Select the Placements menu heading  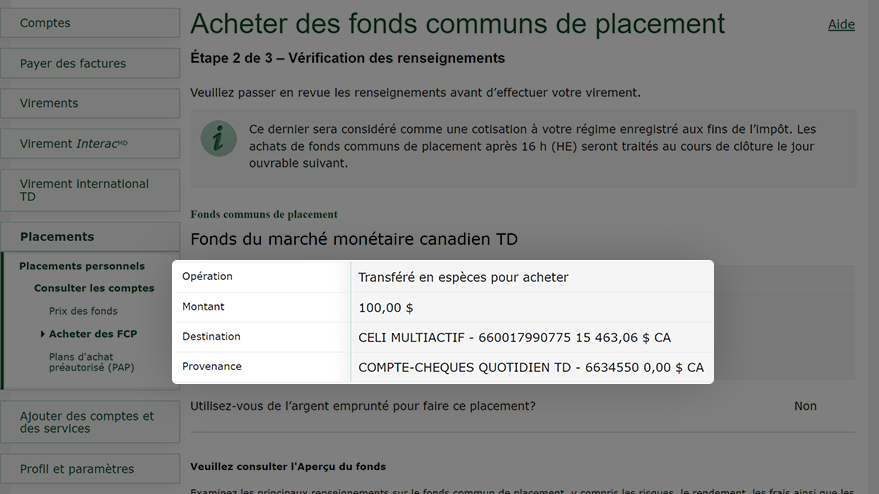90,237
